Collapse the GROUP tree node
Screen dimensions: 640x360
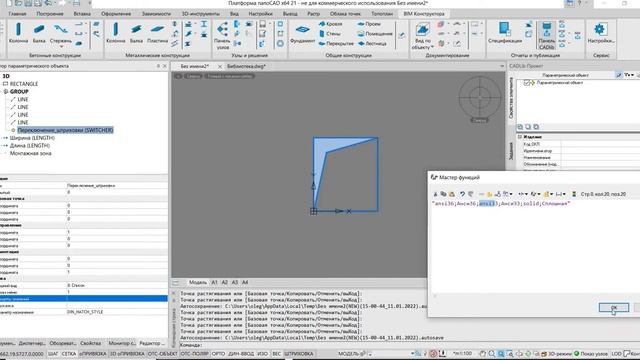(x=6, y=92)
